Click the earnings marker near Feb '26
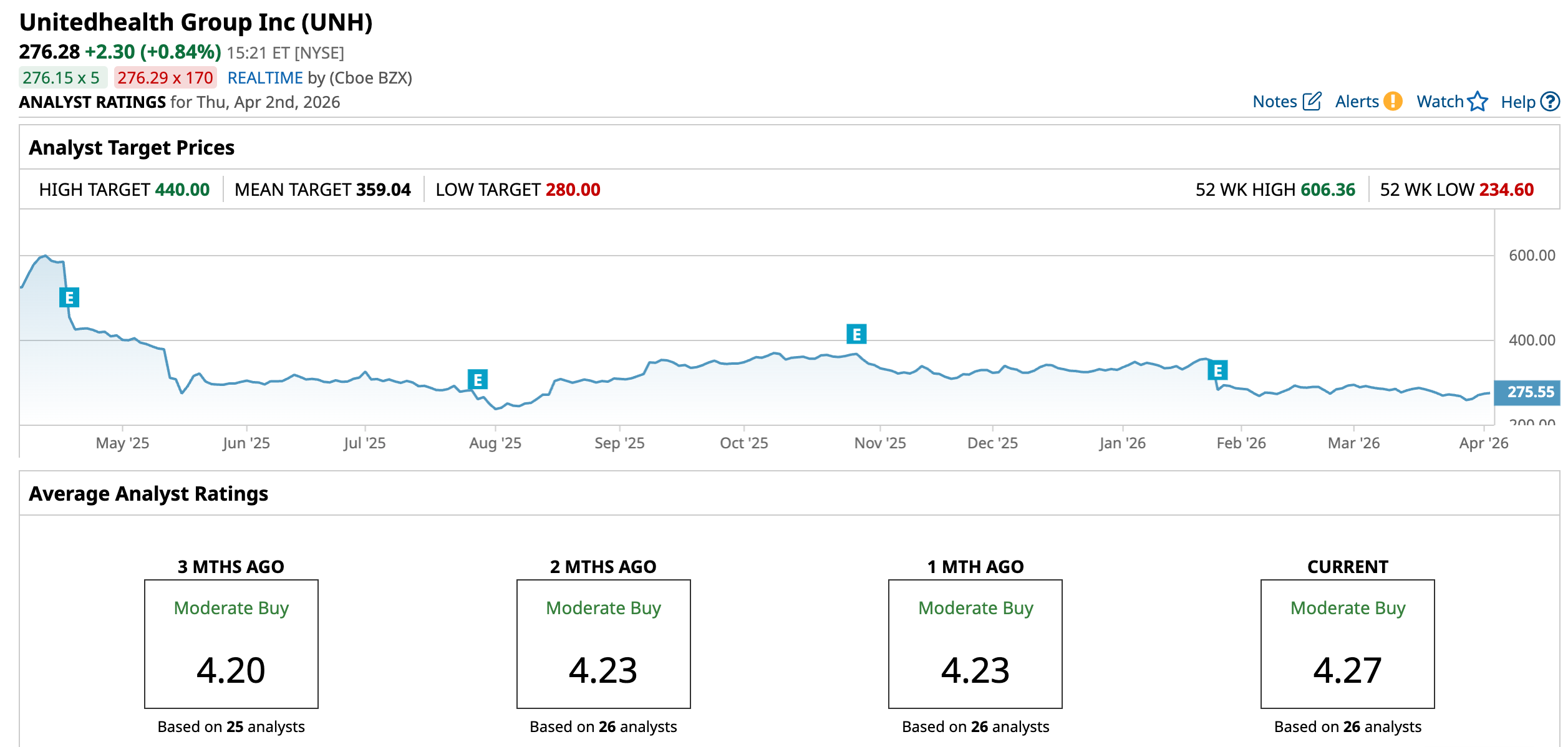 [1217, 370]
